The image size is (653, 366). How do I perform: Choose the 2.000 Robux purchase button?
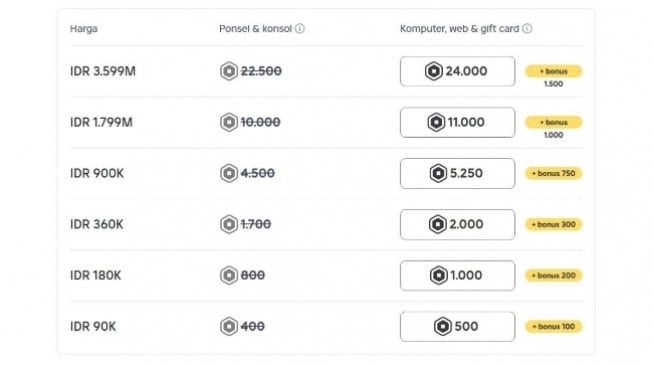[457, 224]
